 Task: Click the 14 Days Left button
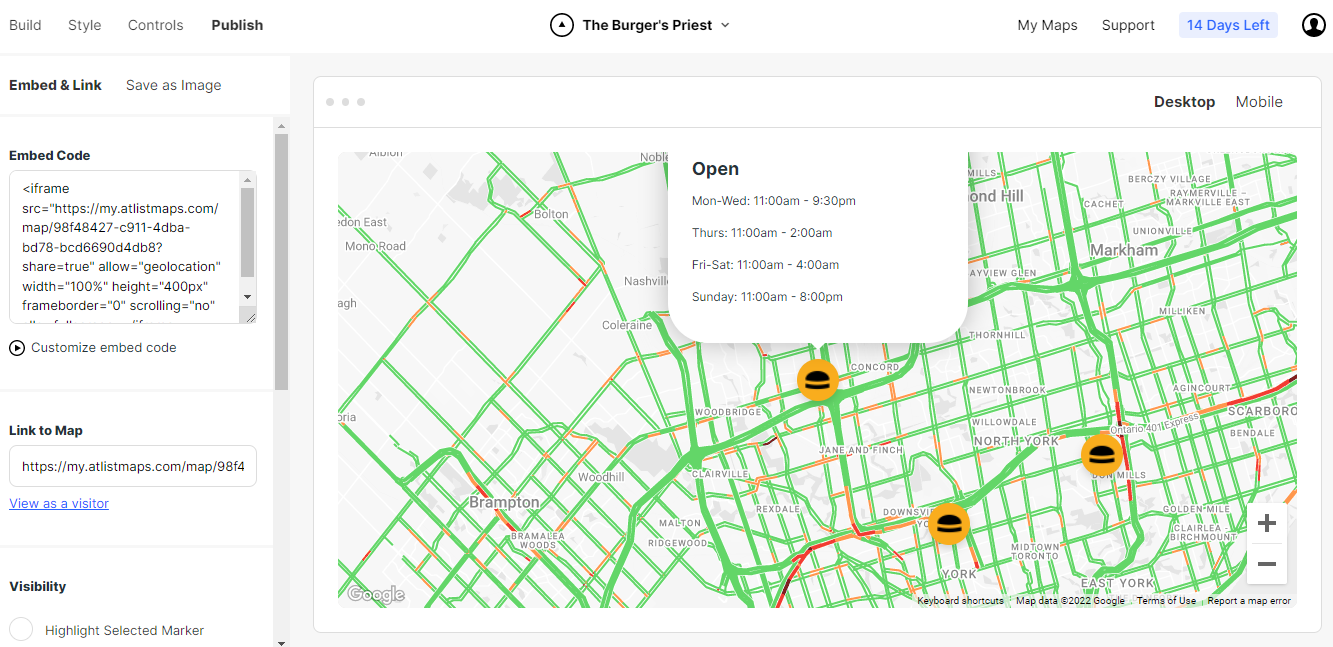point(1228,25)
